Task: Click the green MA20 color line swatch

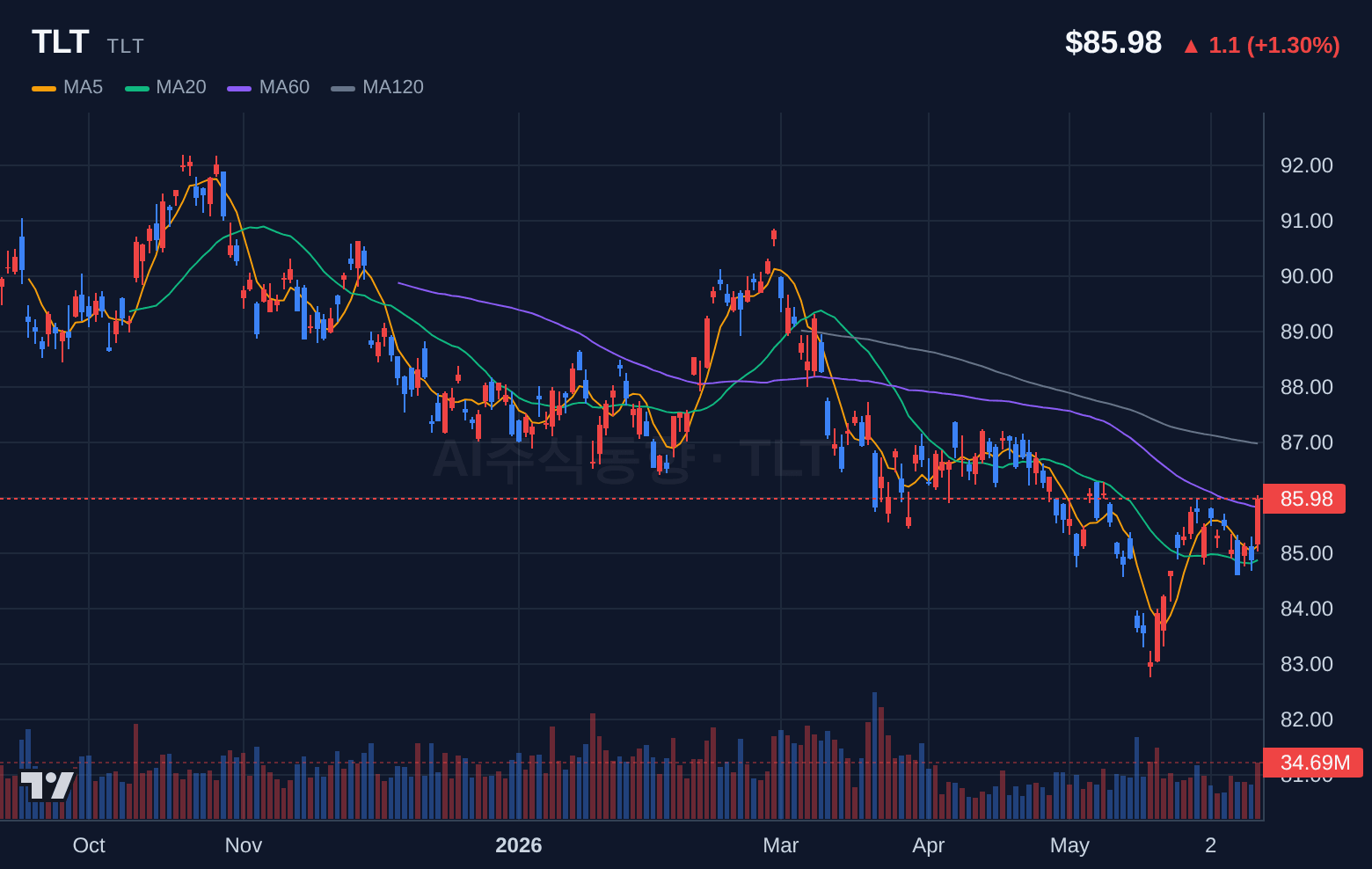Action: (137, 88)
